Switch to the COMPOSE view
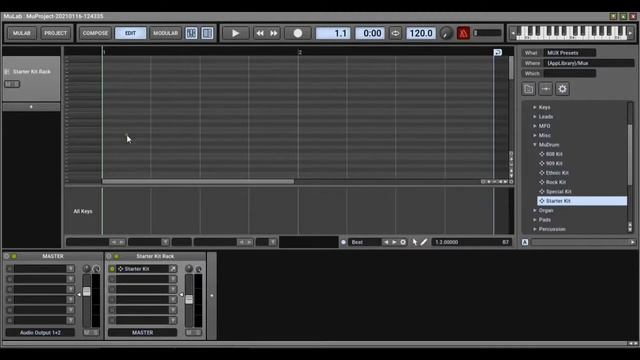The height and width of the screenshot is (360, 640). [96, 33]
